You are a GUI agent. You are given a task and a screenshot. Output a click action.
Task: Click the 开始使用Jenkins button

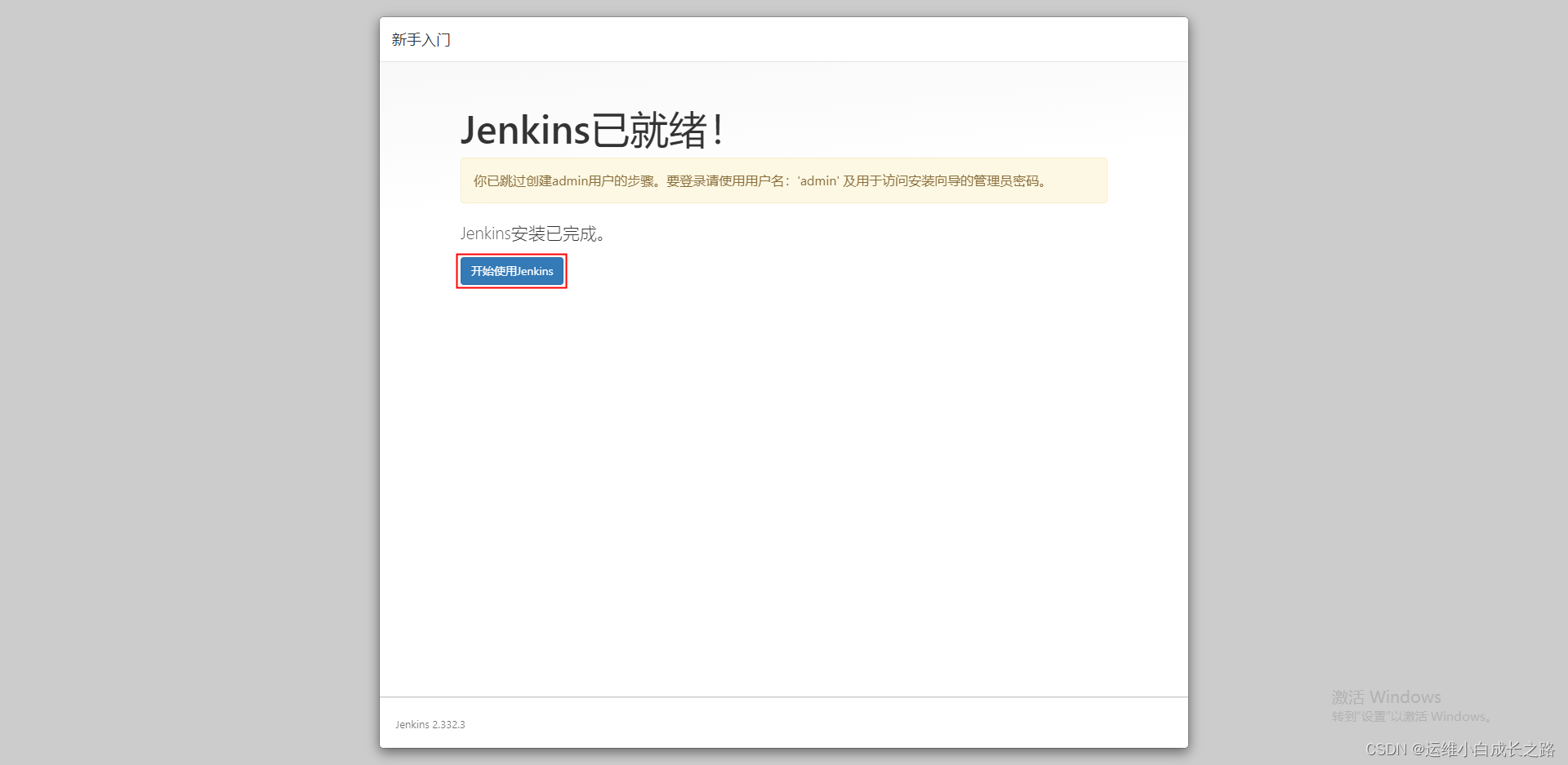click(512, 271)
